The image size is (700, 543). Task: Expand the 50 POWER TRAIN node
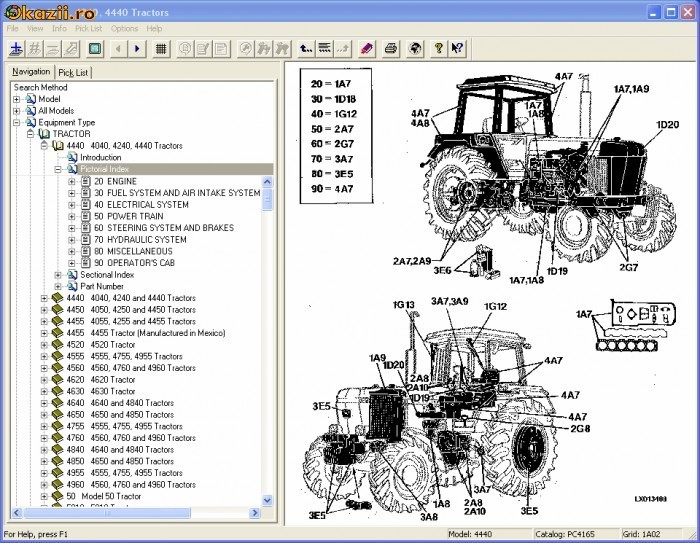(x=71, y=216)
